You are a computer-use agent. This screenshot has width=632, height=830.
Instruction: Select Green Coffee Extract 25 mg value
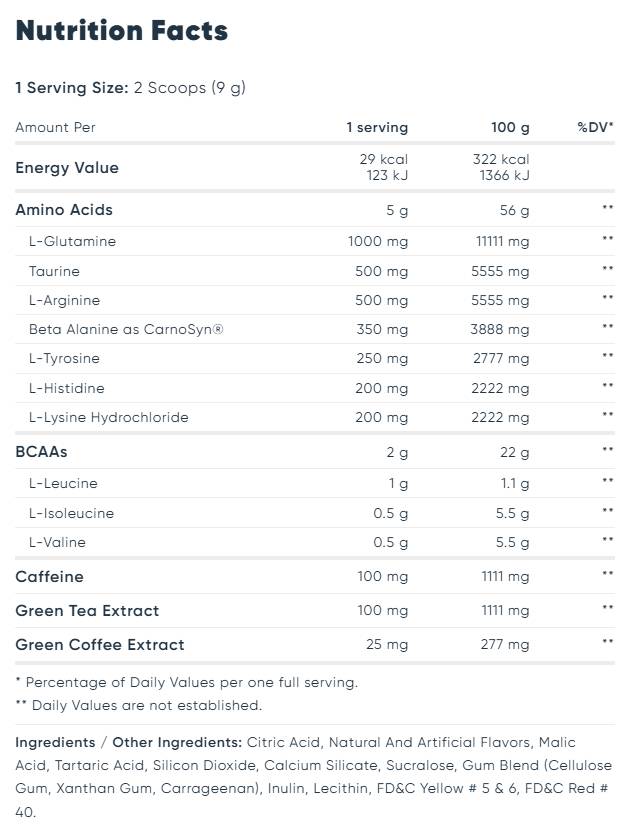[387, 645]
